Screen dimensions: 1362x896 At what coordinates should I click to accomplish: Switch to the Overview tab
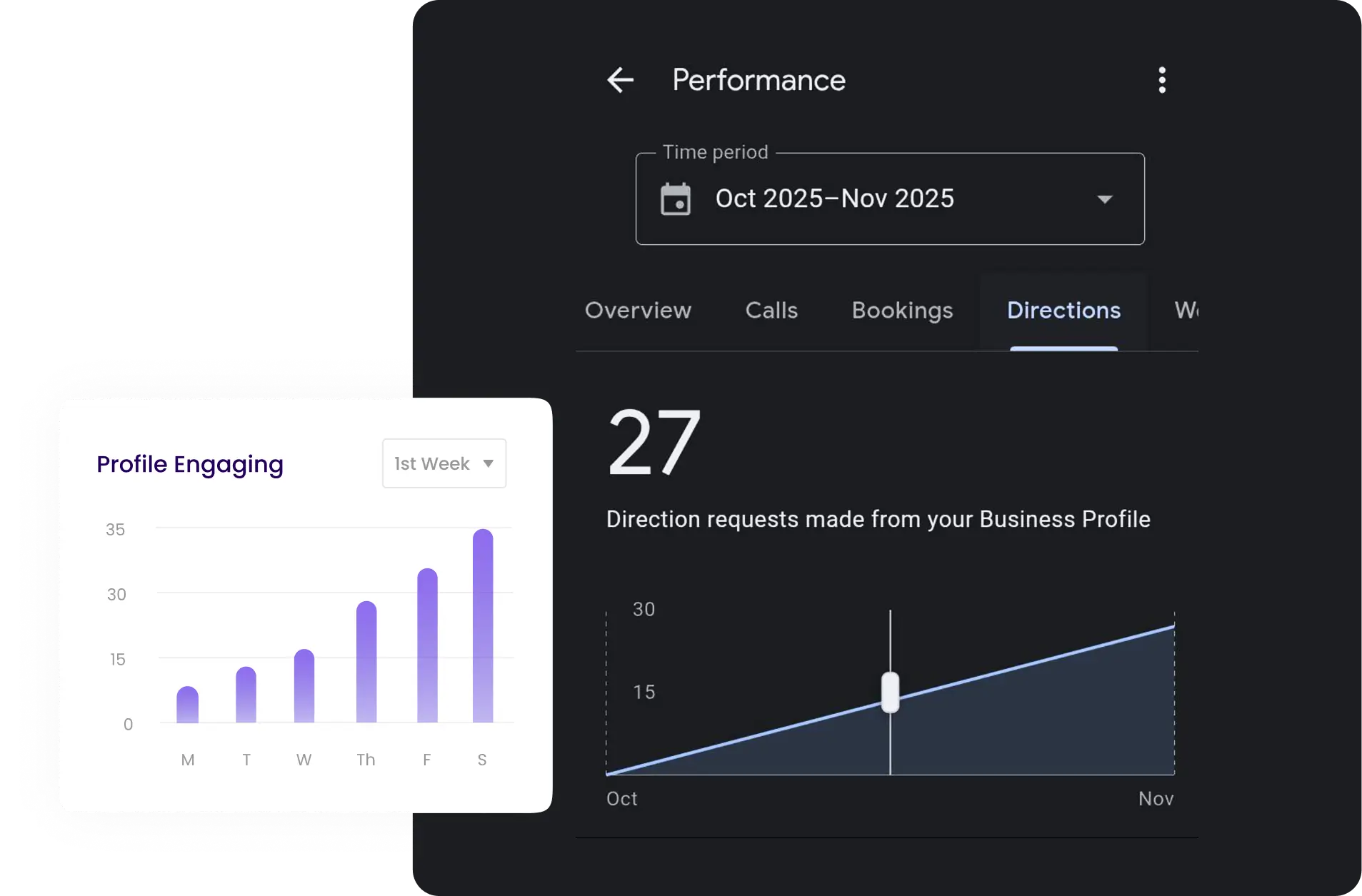[638, 311]
